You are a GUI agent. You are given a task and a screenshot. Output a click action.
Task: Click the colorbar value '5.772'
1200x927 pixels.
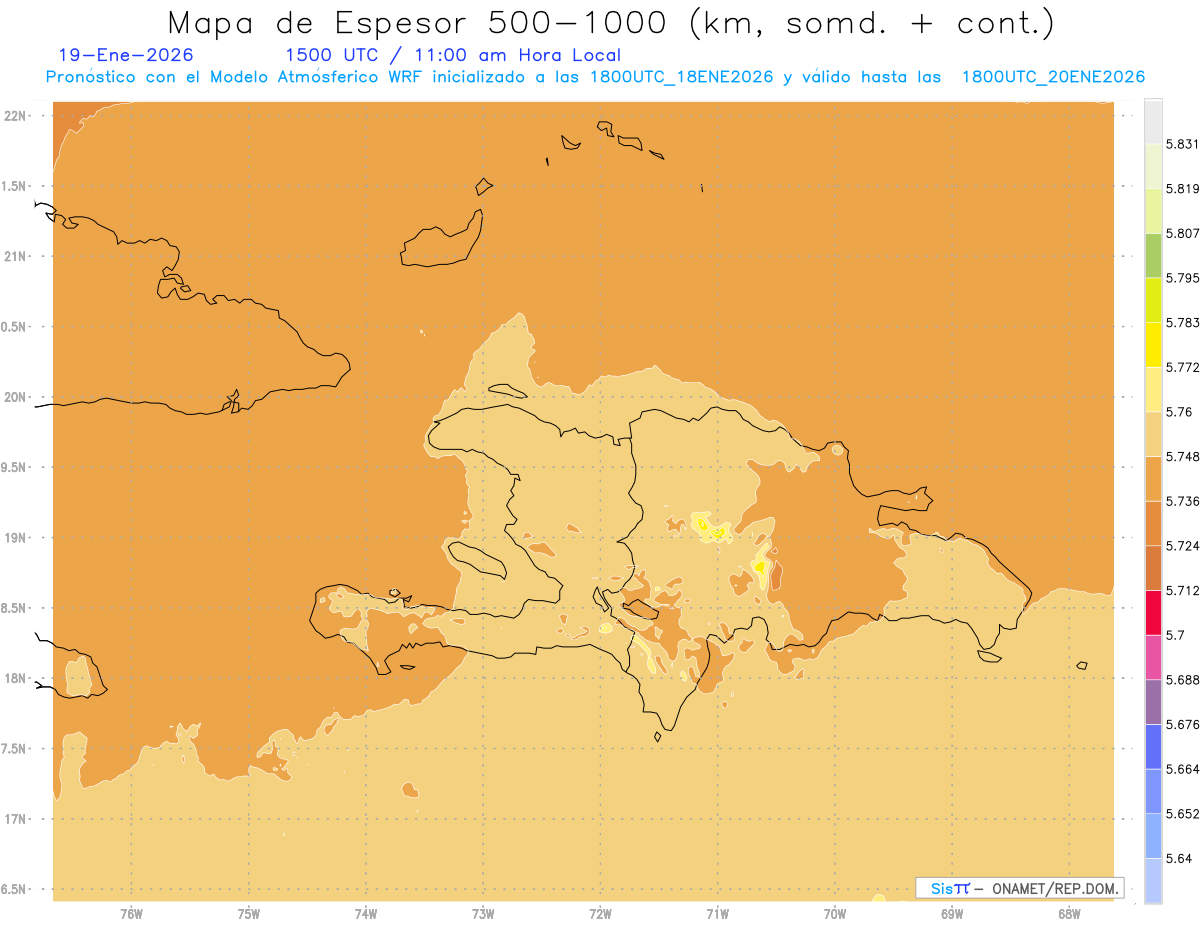[x=1183, y=367]
